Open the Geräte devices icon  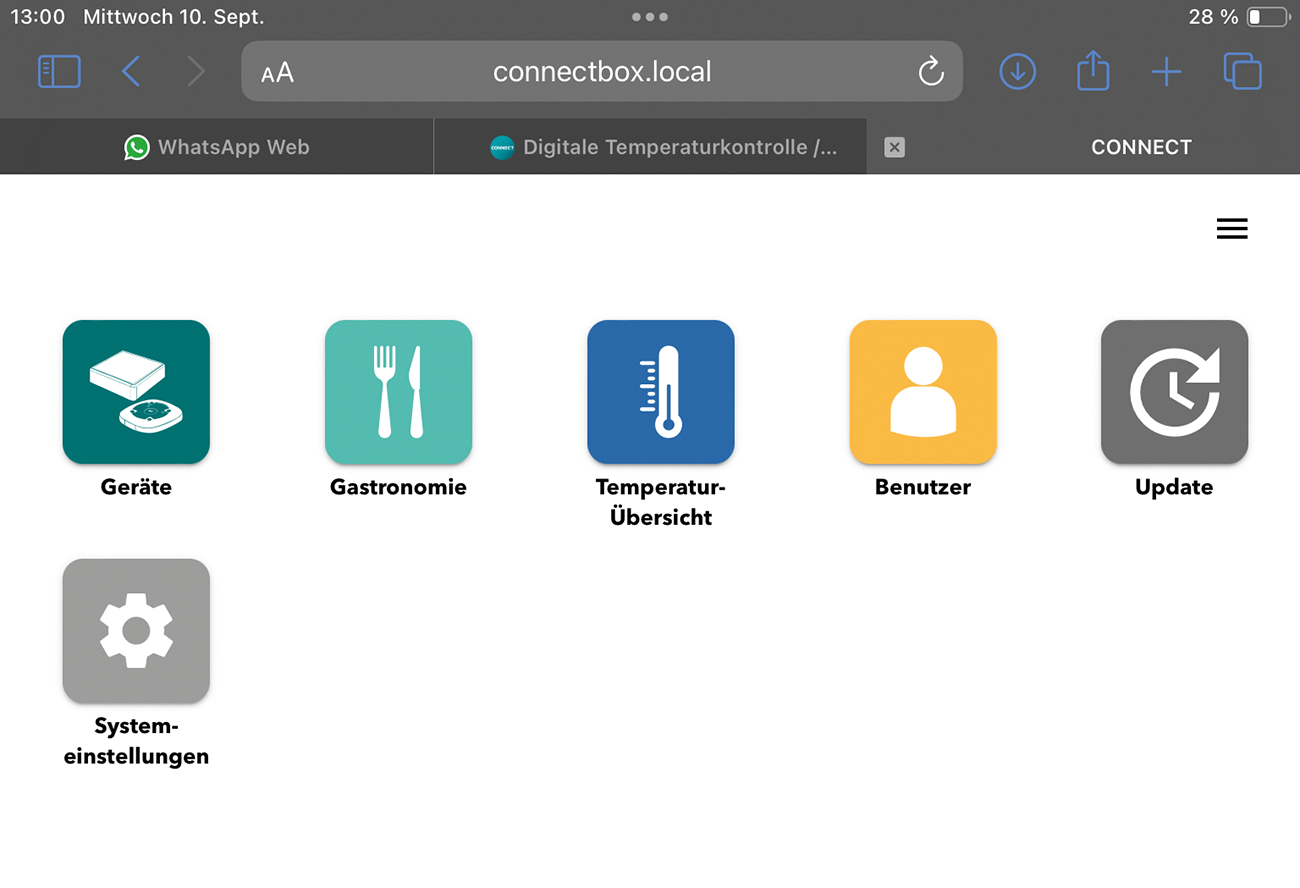(136, 392)
